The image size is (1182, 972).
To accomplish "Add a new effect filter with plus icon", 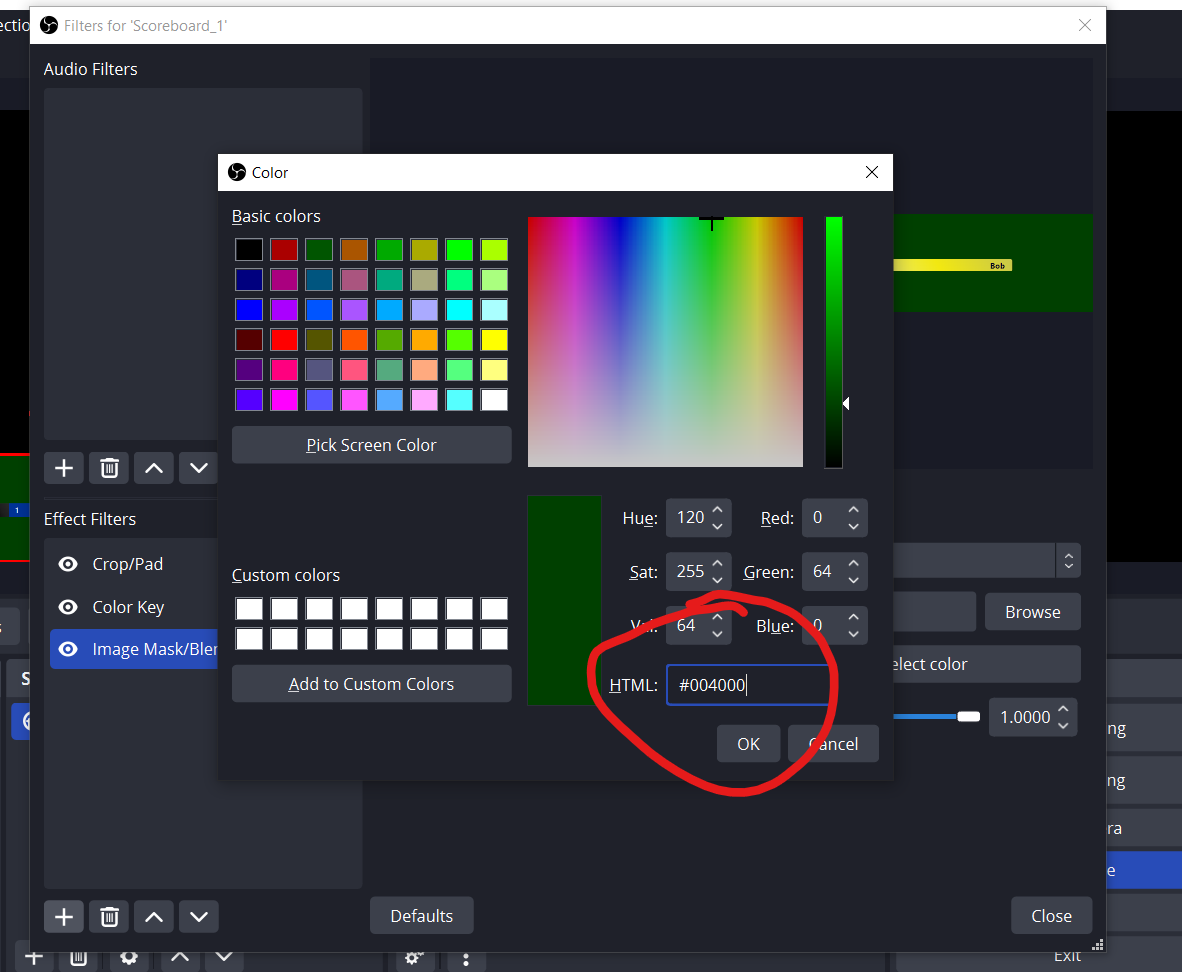I will tap(63, 916).
